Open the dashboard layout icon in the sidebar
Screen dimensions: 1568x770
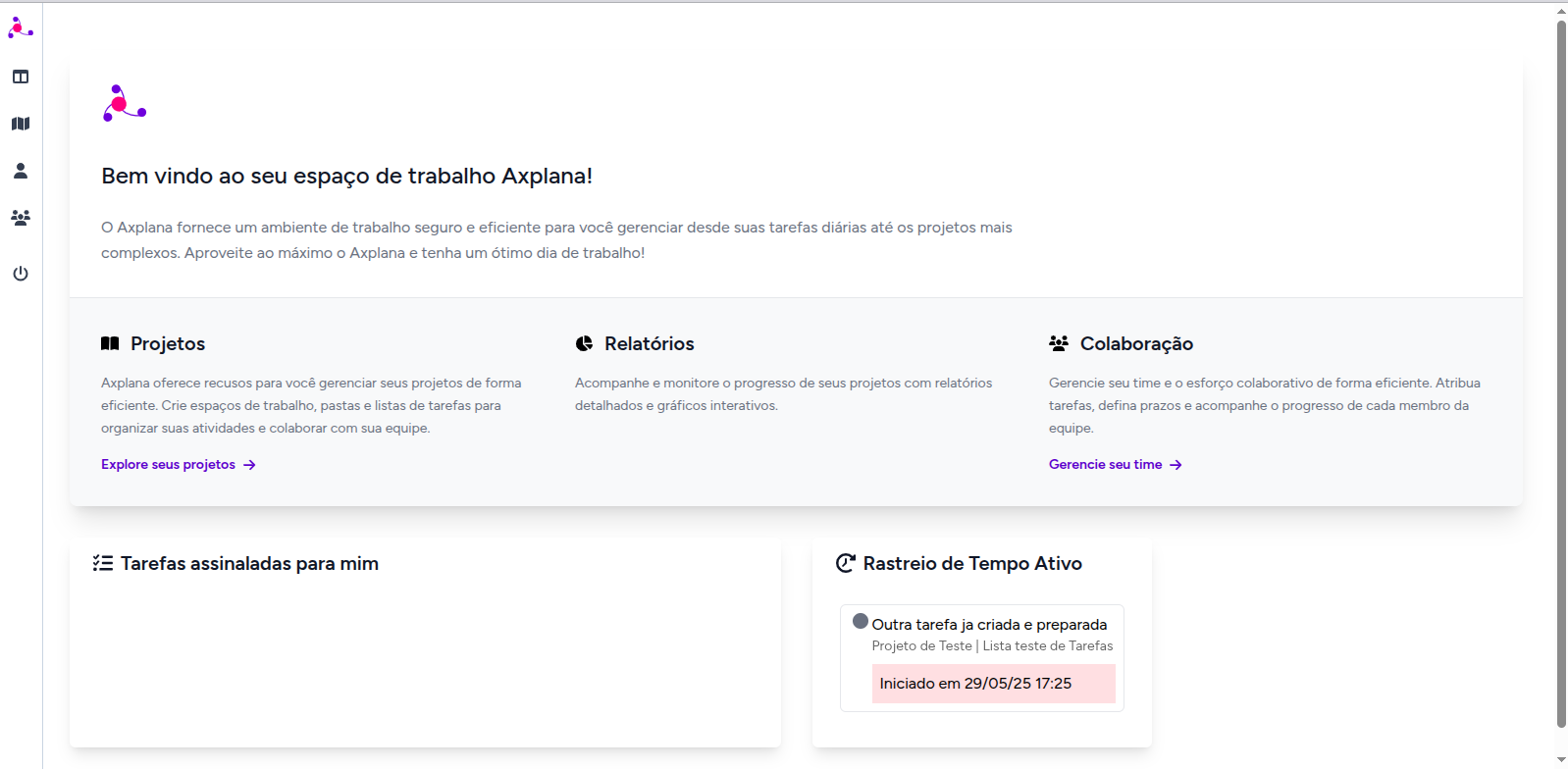coord(21,77)
